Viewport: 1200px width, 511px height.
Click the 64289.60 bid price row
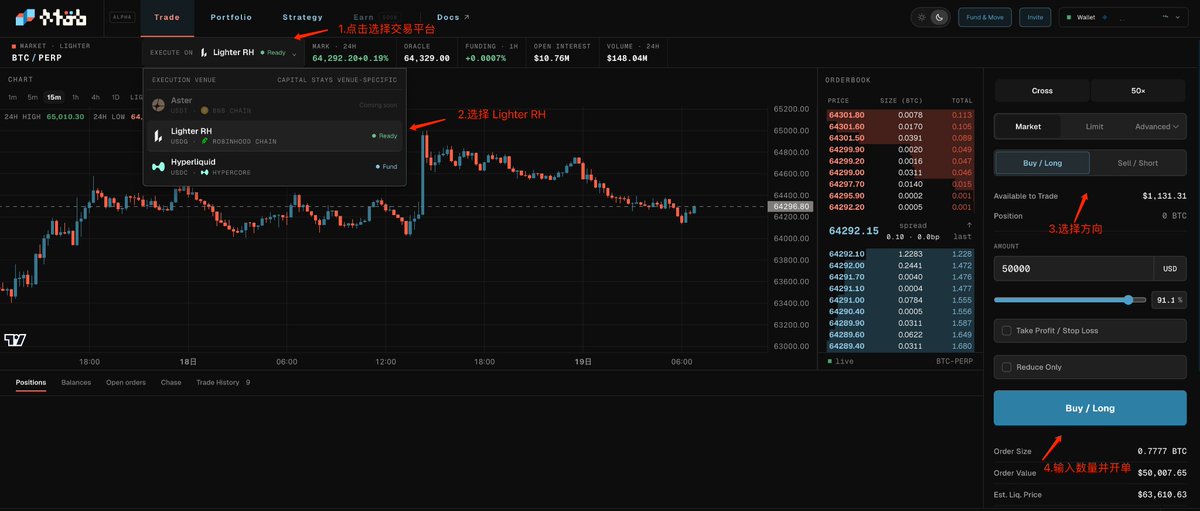click(900, 334)
